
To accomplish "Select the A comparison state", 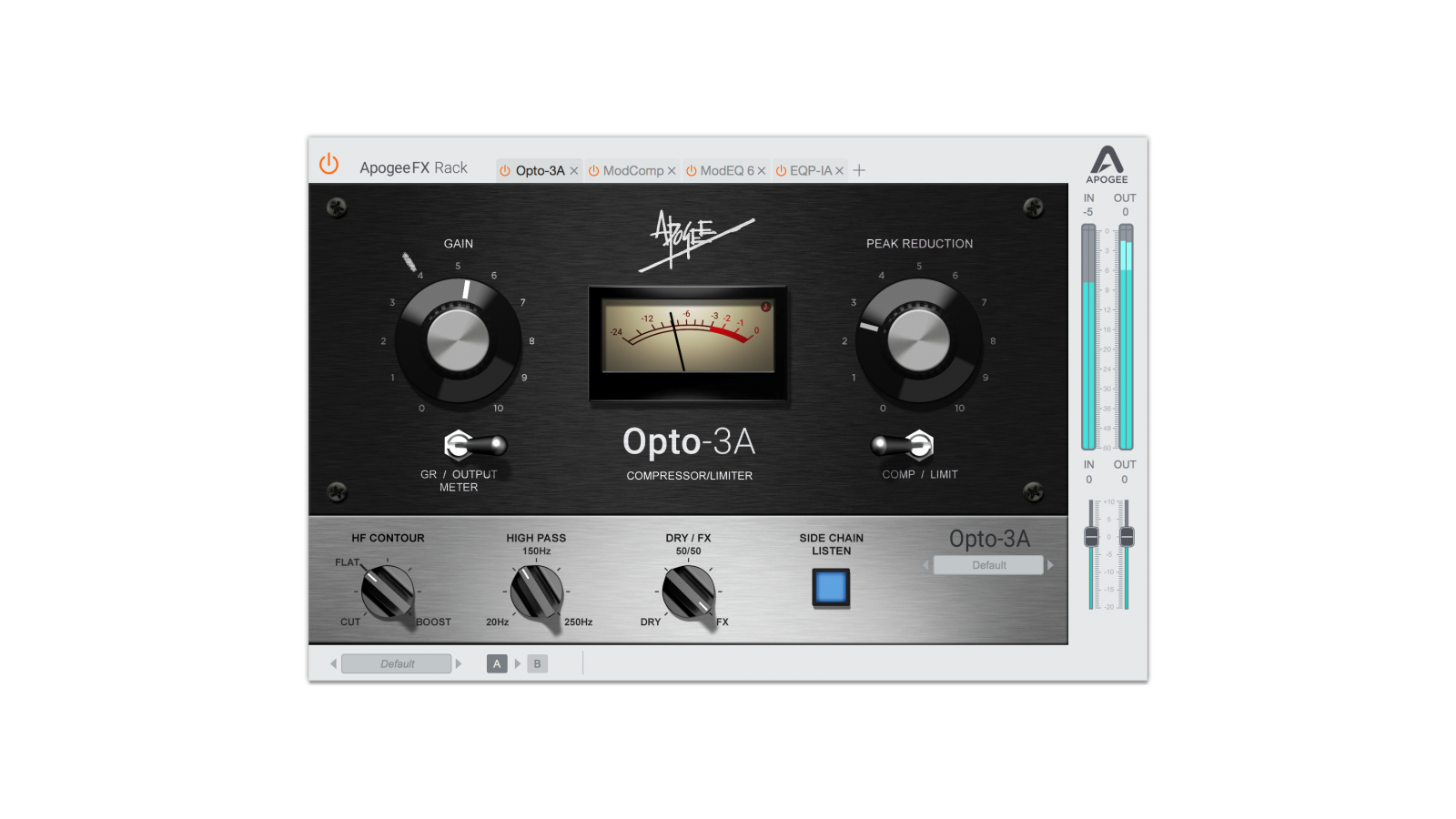I will (497, 663).
